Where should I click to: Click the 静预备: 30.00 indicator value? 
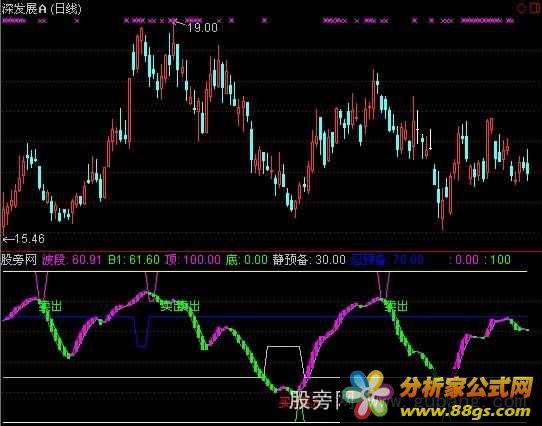click(x=309, y=260)
